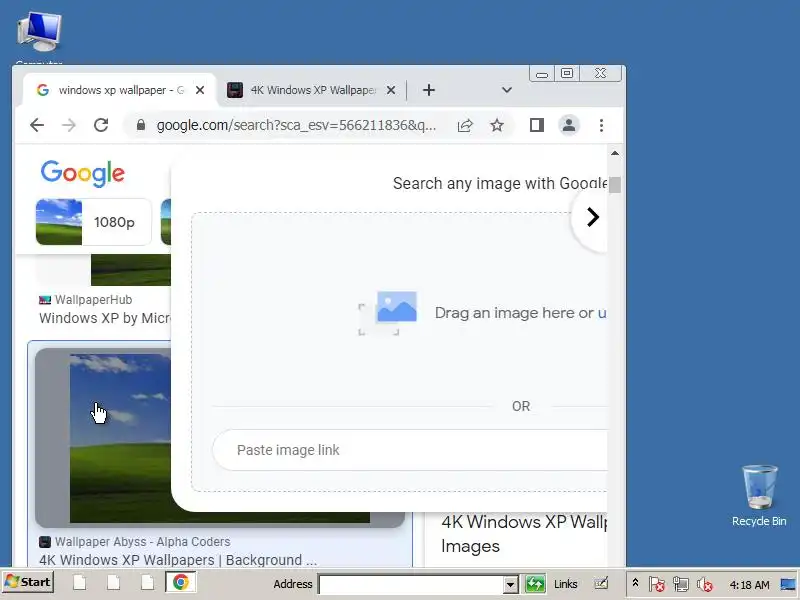
Task: Click the address bar URL
Action: click(x=296, y=125)
